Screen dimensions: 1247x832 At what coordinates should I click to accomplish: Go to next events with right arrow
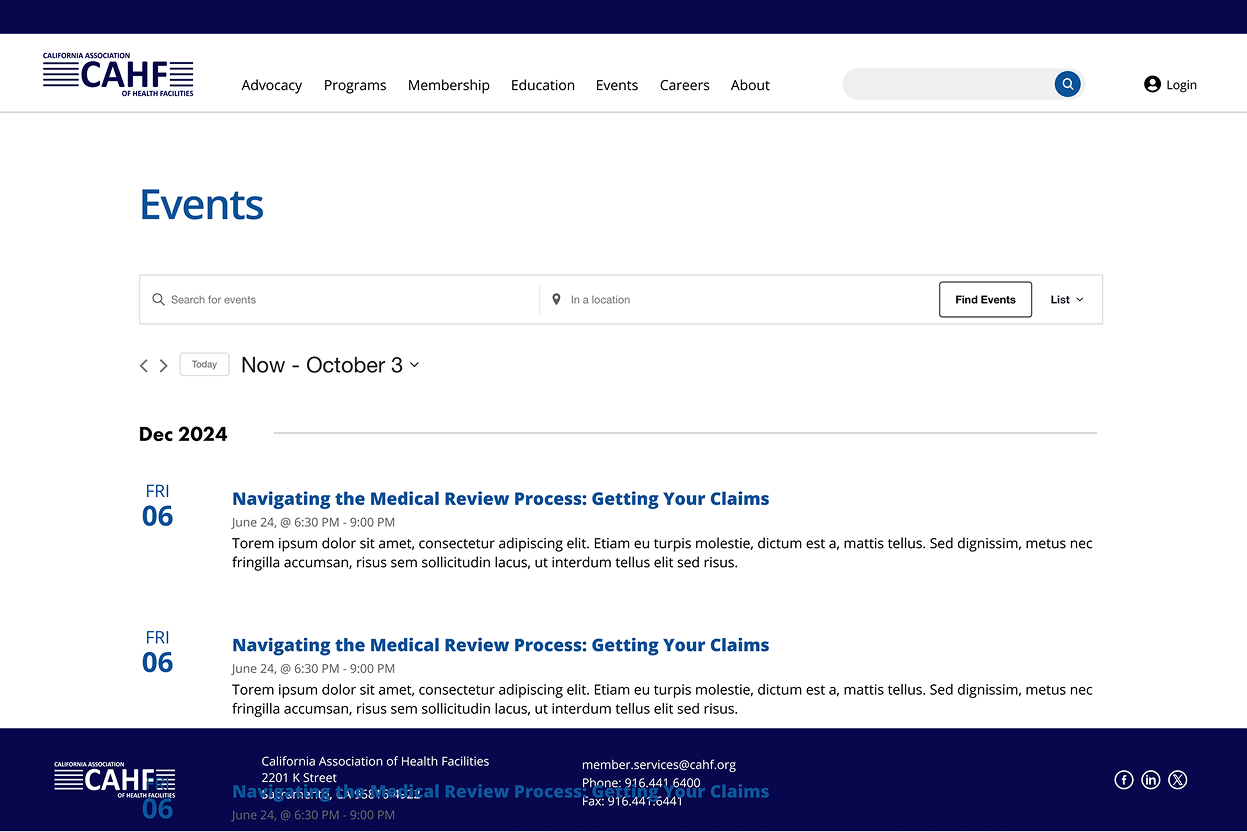point(164,366)
